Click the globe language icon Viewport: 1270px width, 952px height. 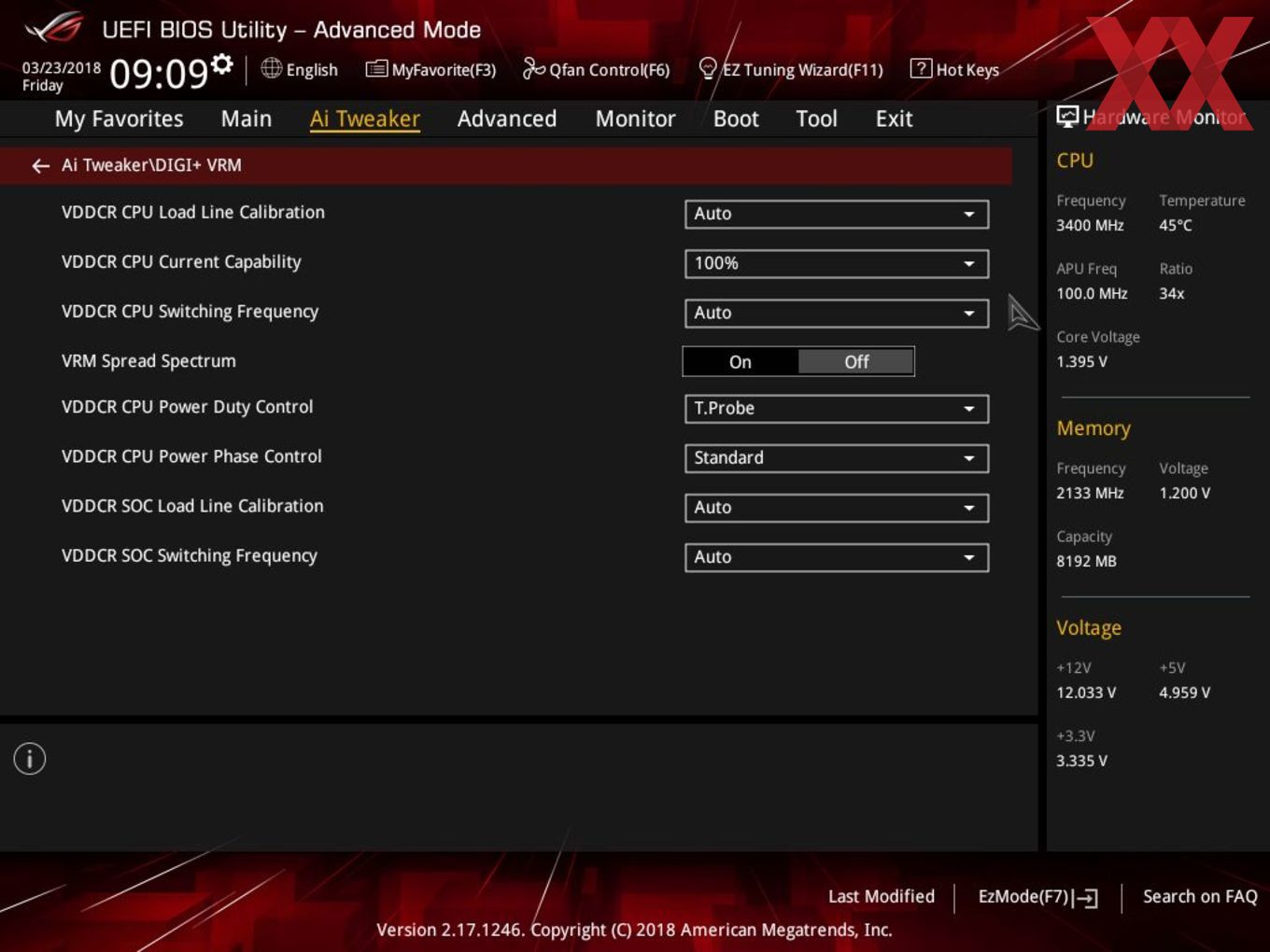[271, 68]
